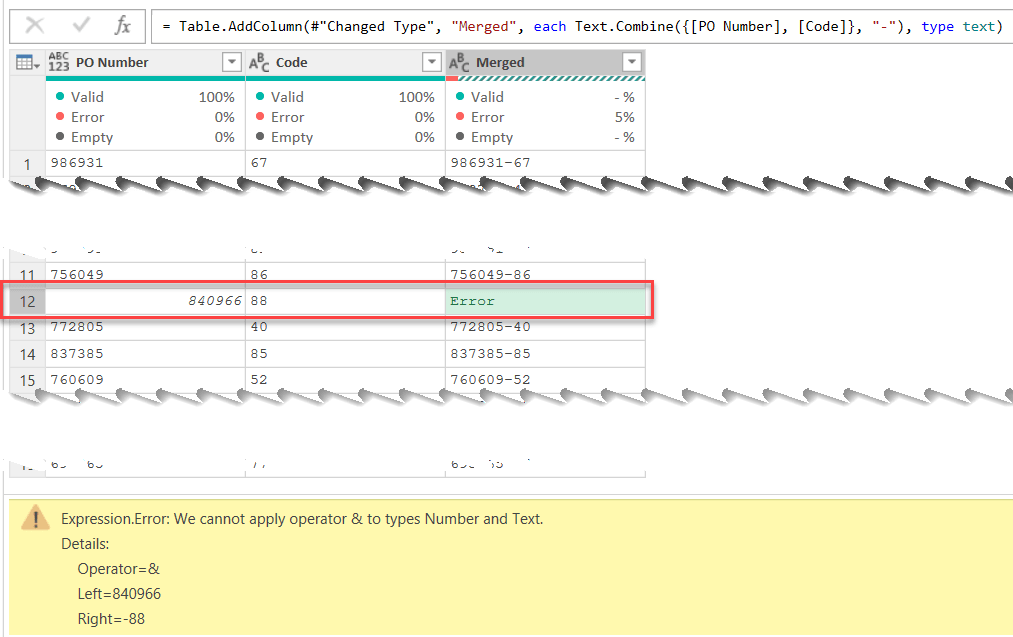
Task: Click the confirm formula checkmark icon
Action: click(x=81, y=26)
